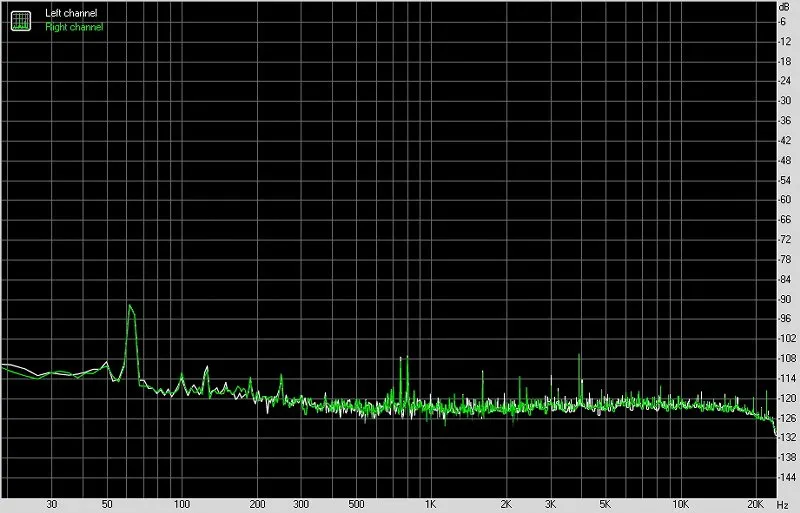Click the '500' frequency axis label
The width and height of the screenshot is (800, 513).
356,505
